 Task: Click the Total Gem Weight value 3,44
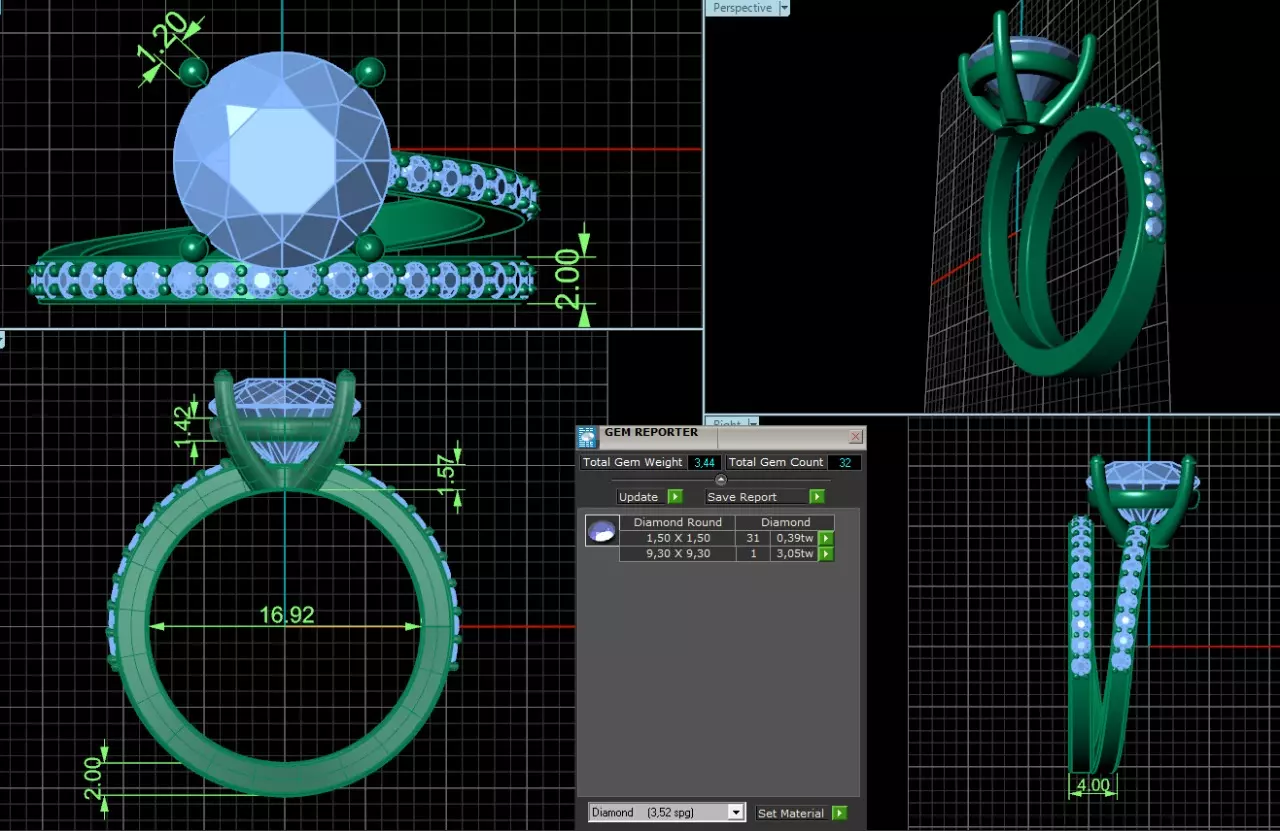coord(704,462)
